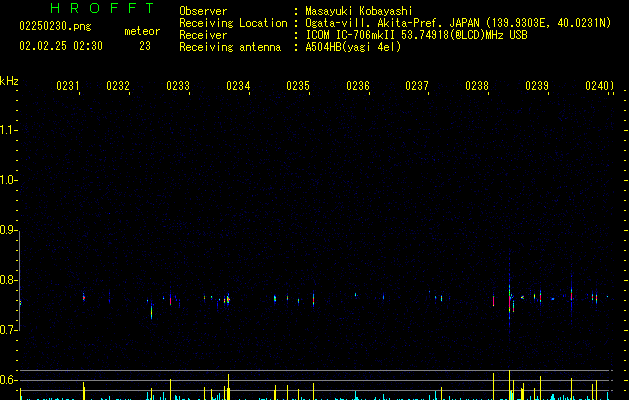Click the Receiving Location label
The image size is (629, 400).
click(233, 23)
